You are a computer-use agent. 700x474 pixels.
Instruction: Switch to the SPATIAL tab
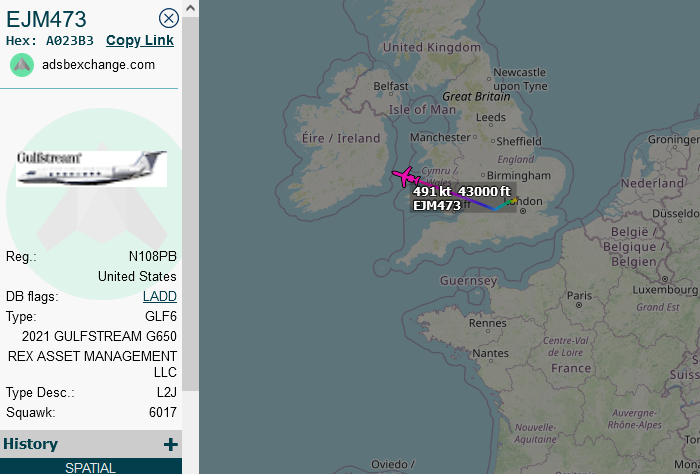click(x=91, y=467)
